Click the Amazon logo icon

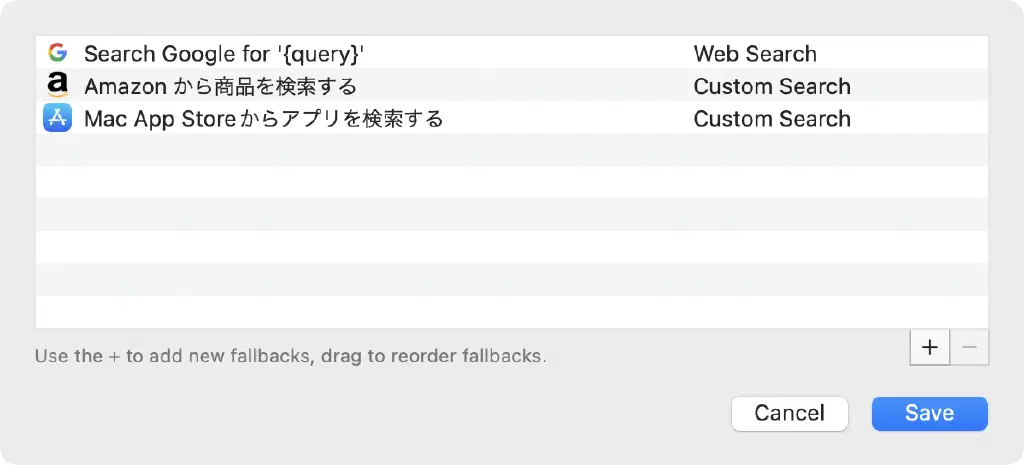57,86
